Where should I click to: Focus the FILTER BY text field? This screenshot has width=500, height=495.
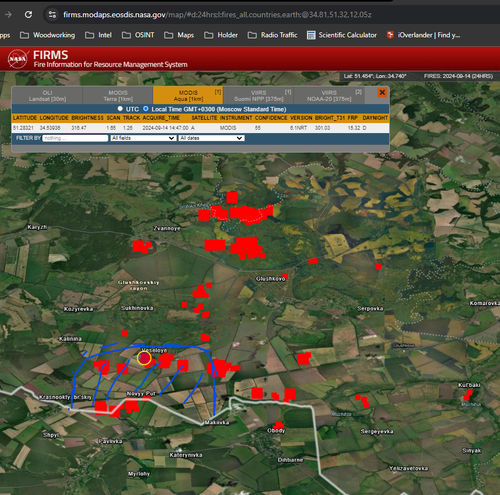click(75, 138)
